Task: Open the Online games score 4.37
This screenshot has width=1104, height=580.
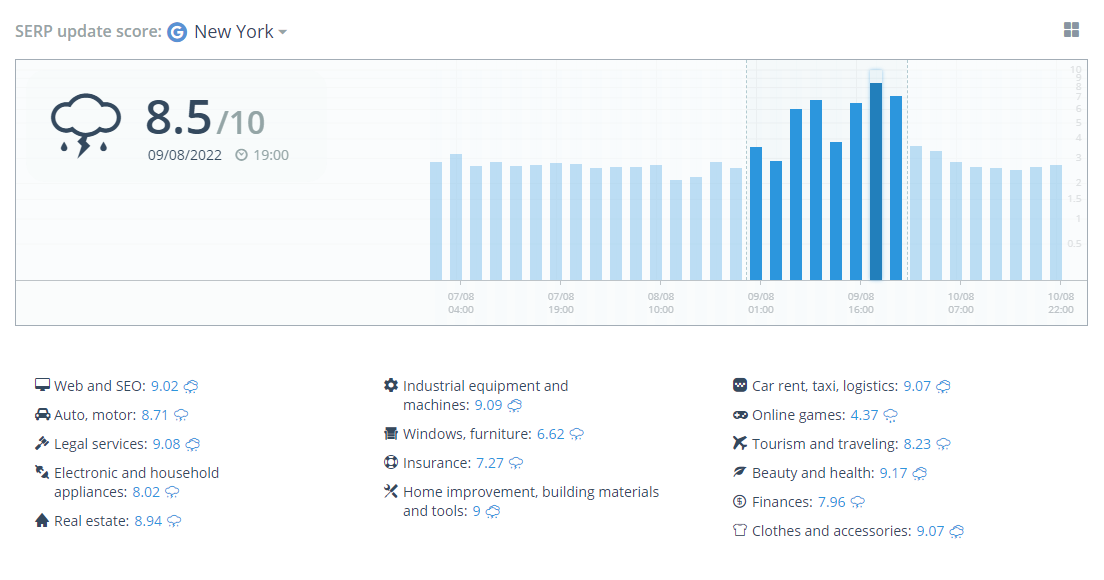Action: pyautogui.click(x=864, y=415)
